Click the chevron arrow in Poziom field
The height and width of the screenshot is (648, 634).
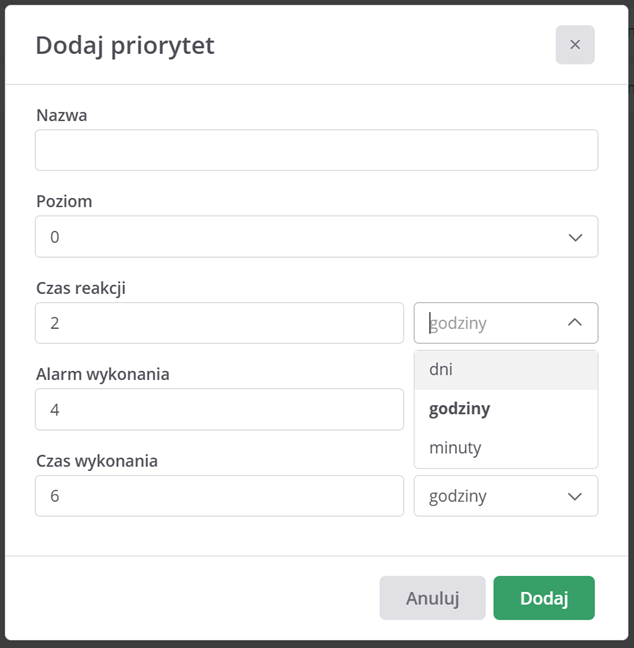pos(575,237)
